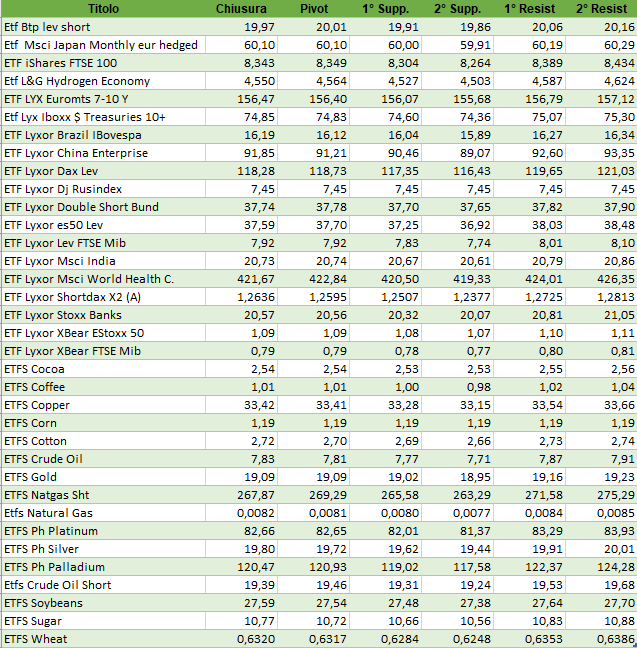
Task: Select the ETFS Sugar title cell
Action: 103,621
